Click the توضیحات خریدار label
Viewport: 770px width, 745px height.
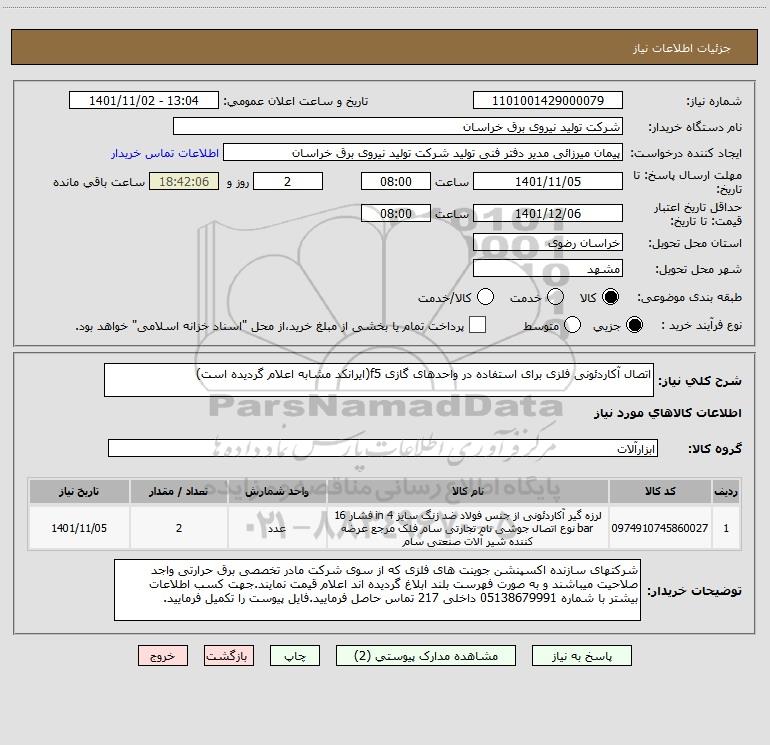pyautogui.click(x=694, y=591)
